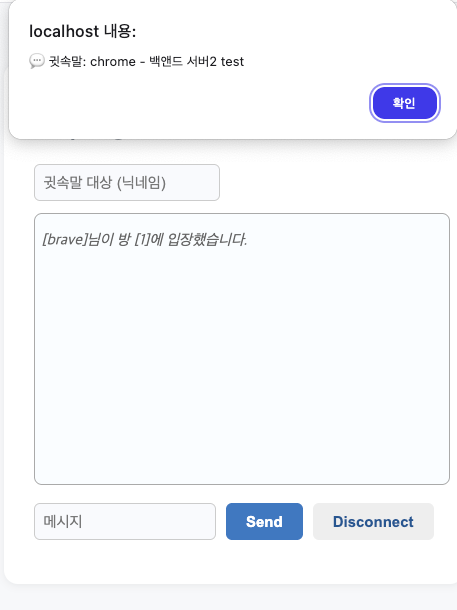Click the speech bubble icon in the alert
The height and width of the screenshot is (610, 457).
[37, 61]
